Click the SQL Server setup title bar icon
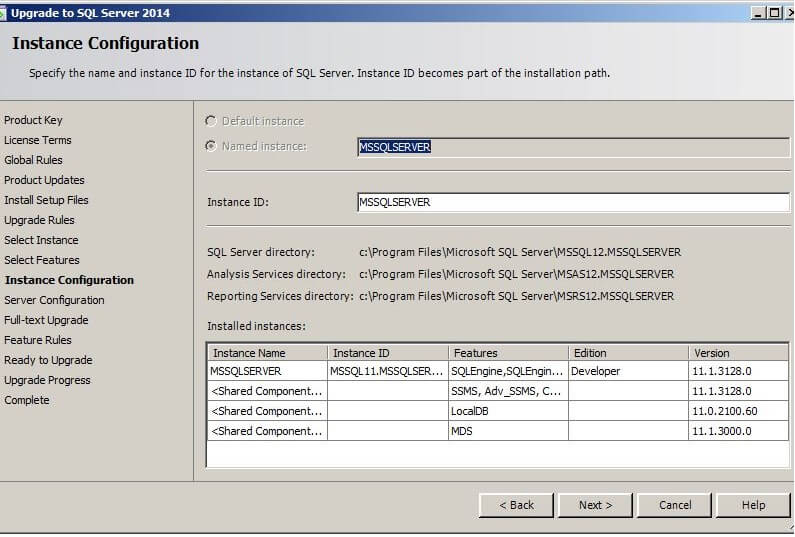This screenshot has width=795, height=537. click(5, 12)
